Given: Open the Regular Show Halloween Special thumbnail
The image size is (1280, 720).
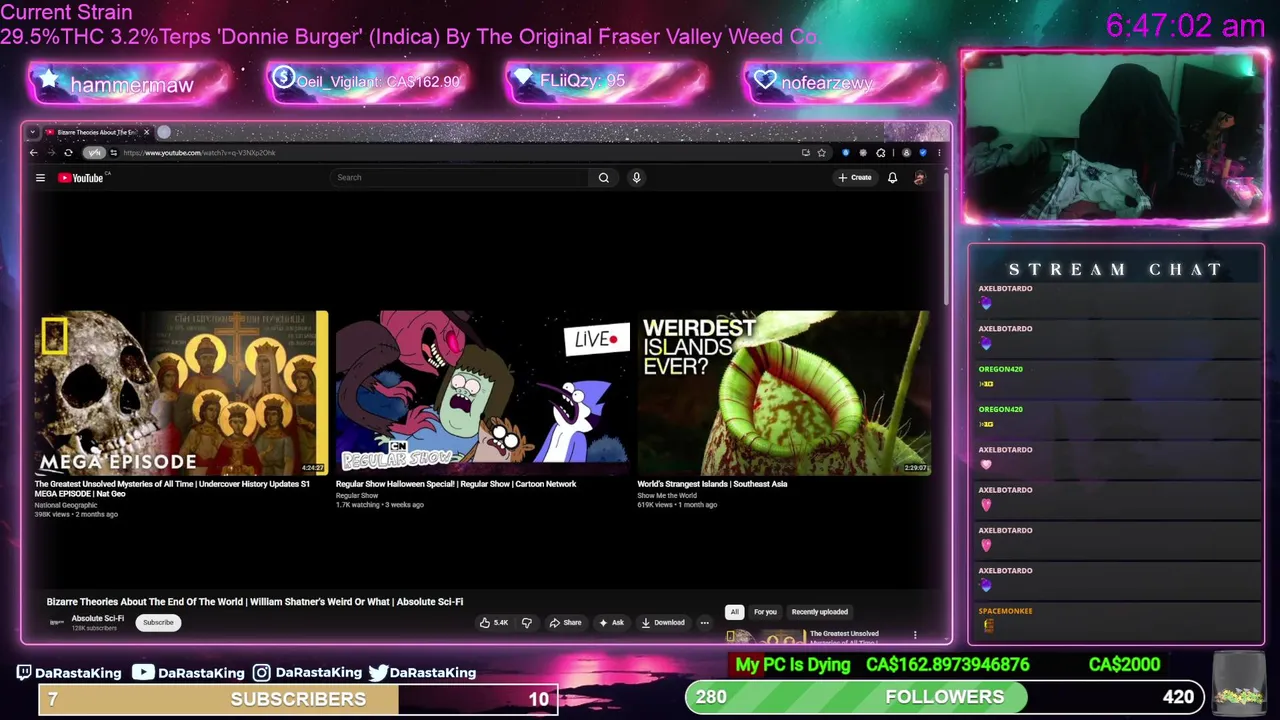Looking at the screenshot, I should point(483,393).
